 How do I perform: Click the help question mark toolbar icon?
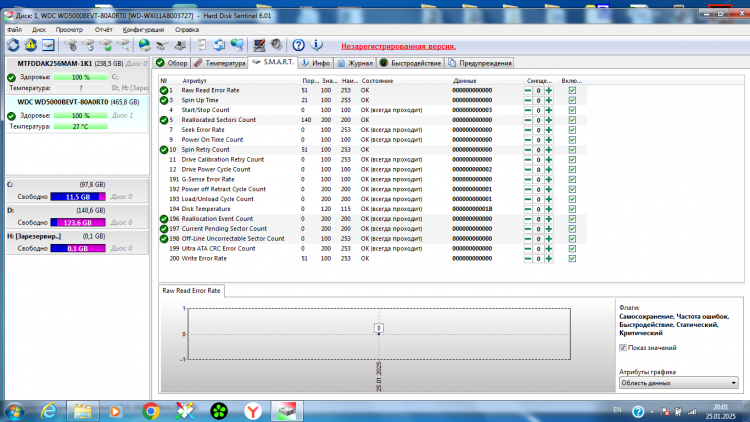298,45
